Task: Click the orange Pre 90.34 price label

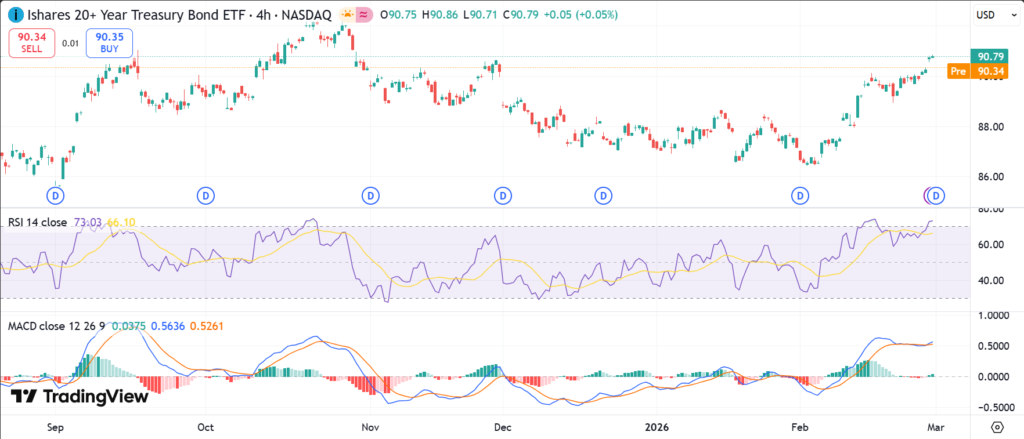Action: pos(976,72)
